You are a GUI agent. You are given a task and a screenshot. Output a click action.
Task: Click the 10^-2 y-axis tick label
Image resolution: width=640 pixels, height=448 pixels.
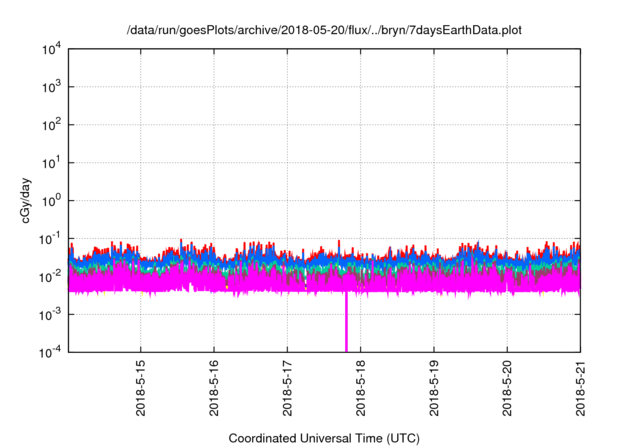click(50, 277)
